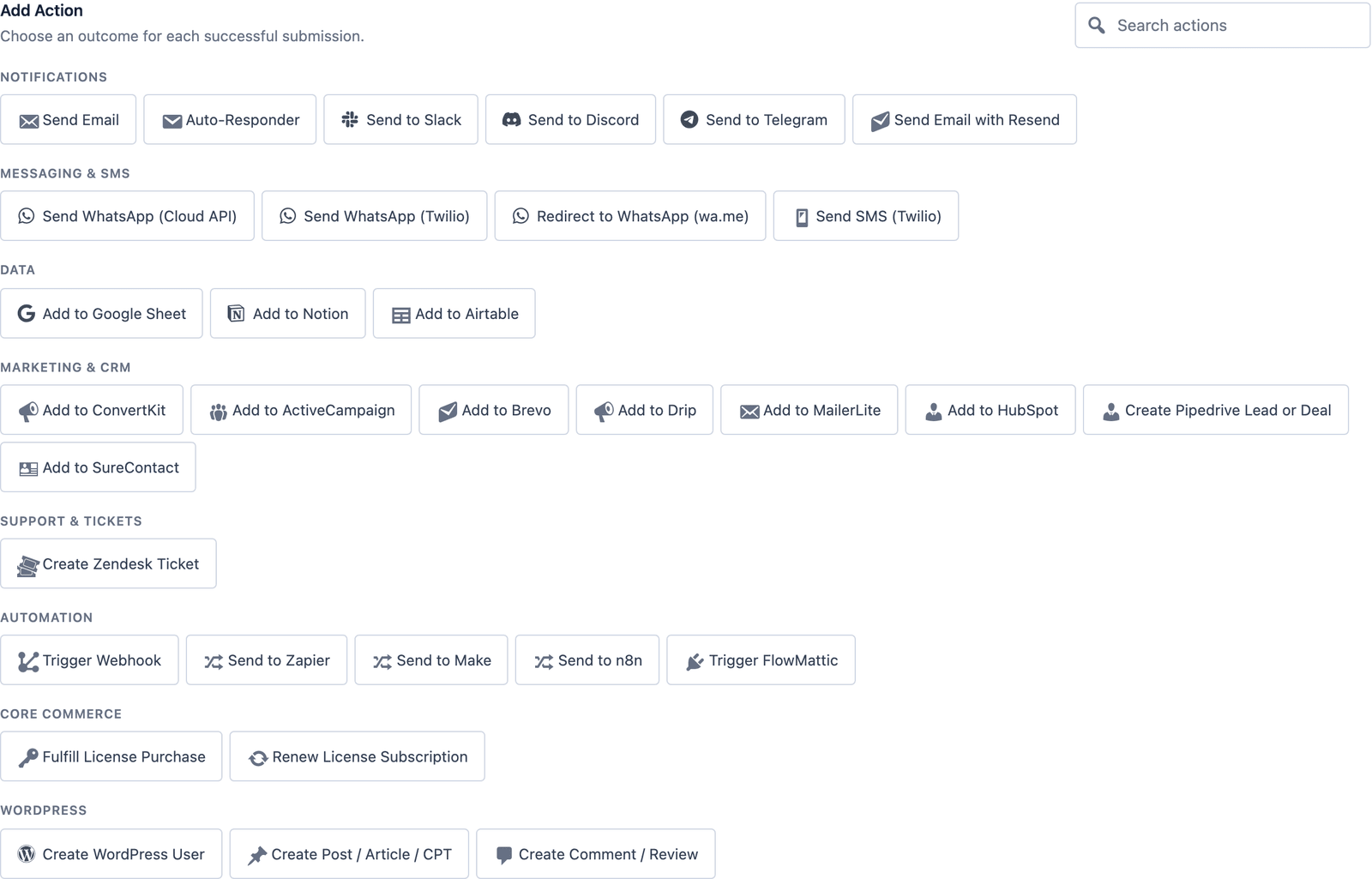Click the WORDPRESS section heading
This screenshot has width=1372, height=879.
click(44, 810)
